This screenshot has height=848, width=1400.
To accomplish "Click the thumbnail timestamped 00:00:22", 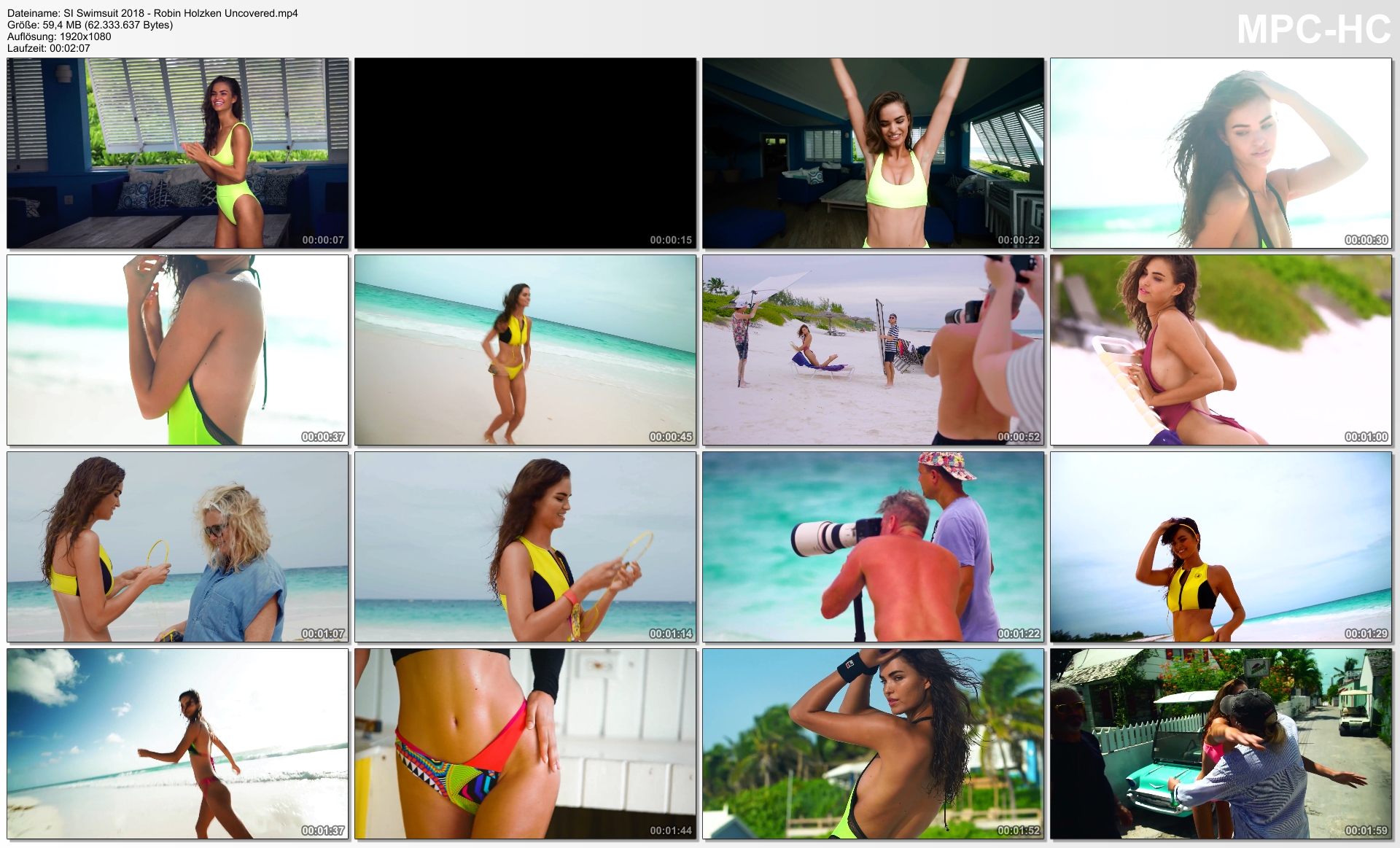I will pyautogui.click(x=874, y=153).
